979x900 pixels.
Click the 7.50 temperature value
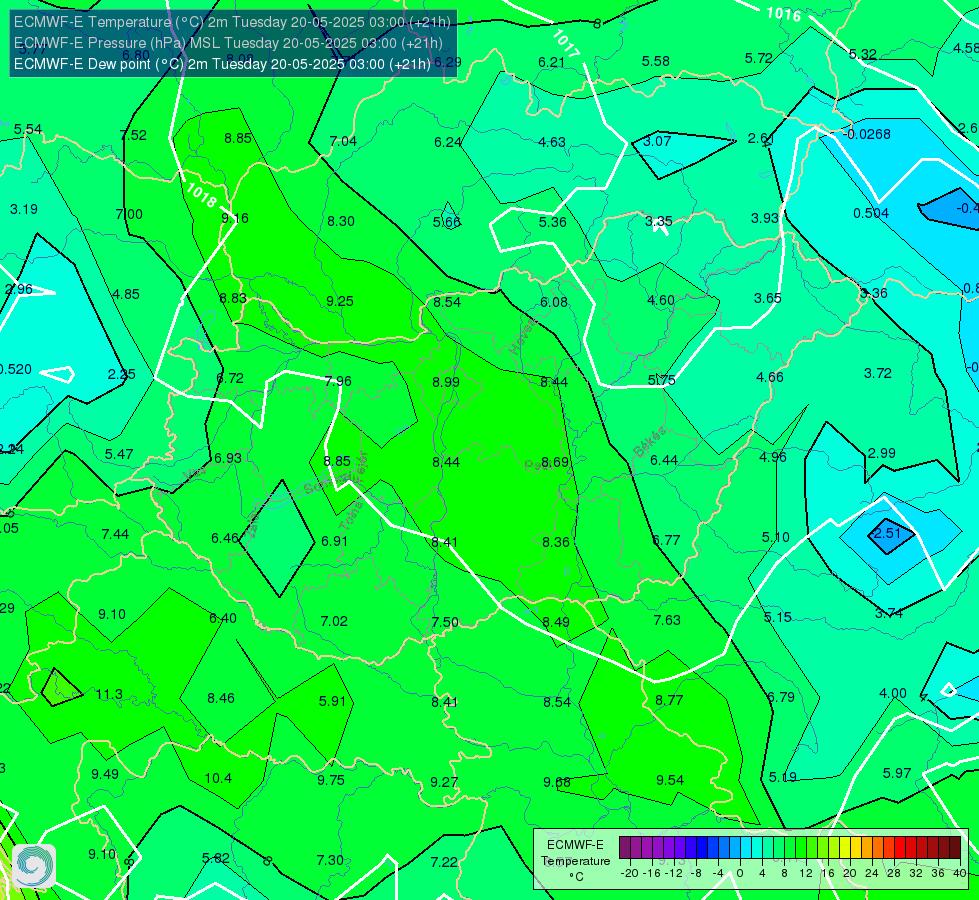click(445, 623)
